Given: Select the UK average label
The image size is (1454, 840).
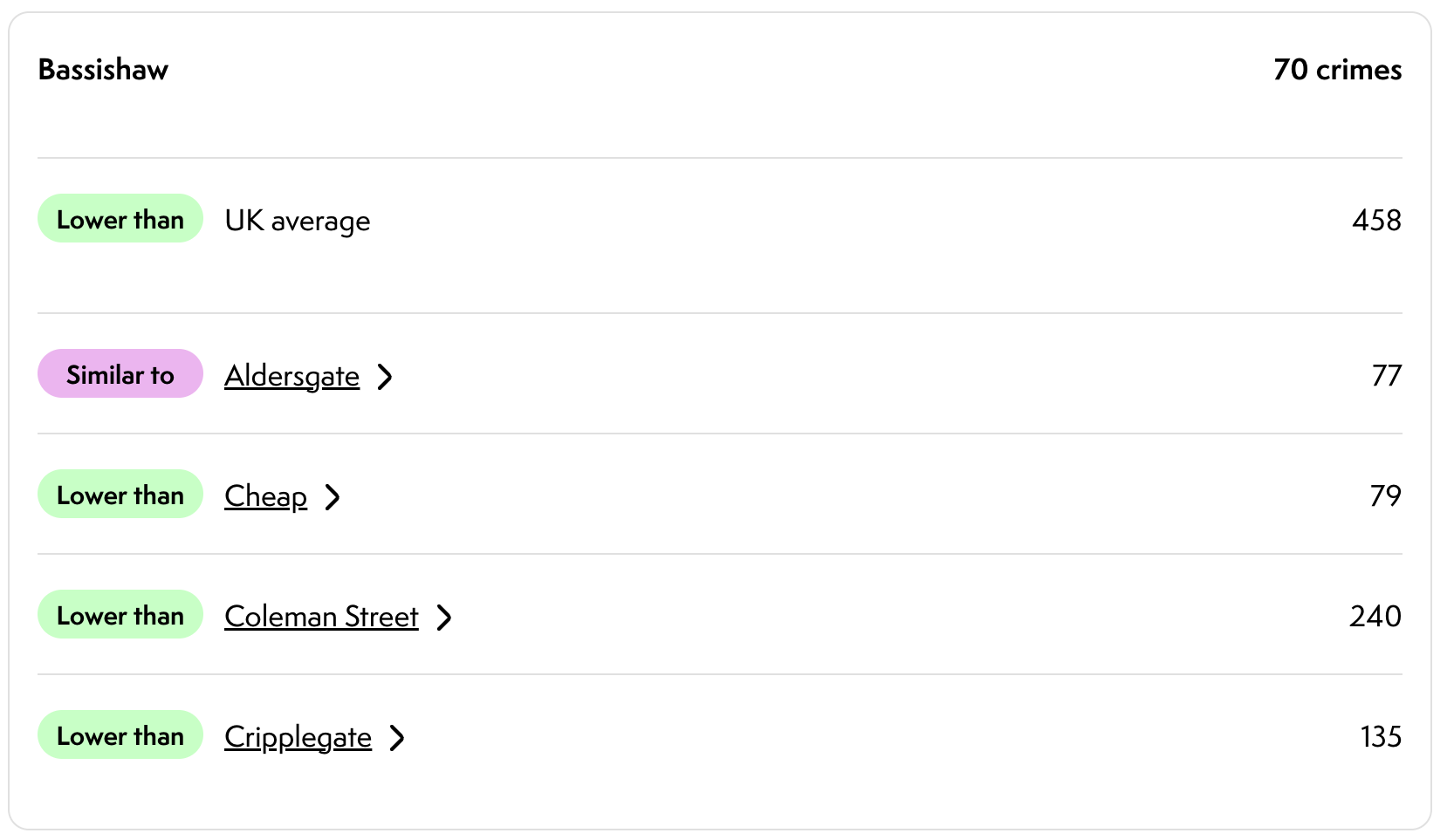Looking at the screenshot, I should (298, 221).
